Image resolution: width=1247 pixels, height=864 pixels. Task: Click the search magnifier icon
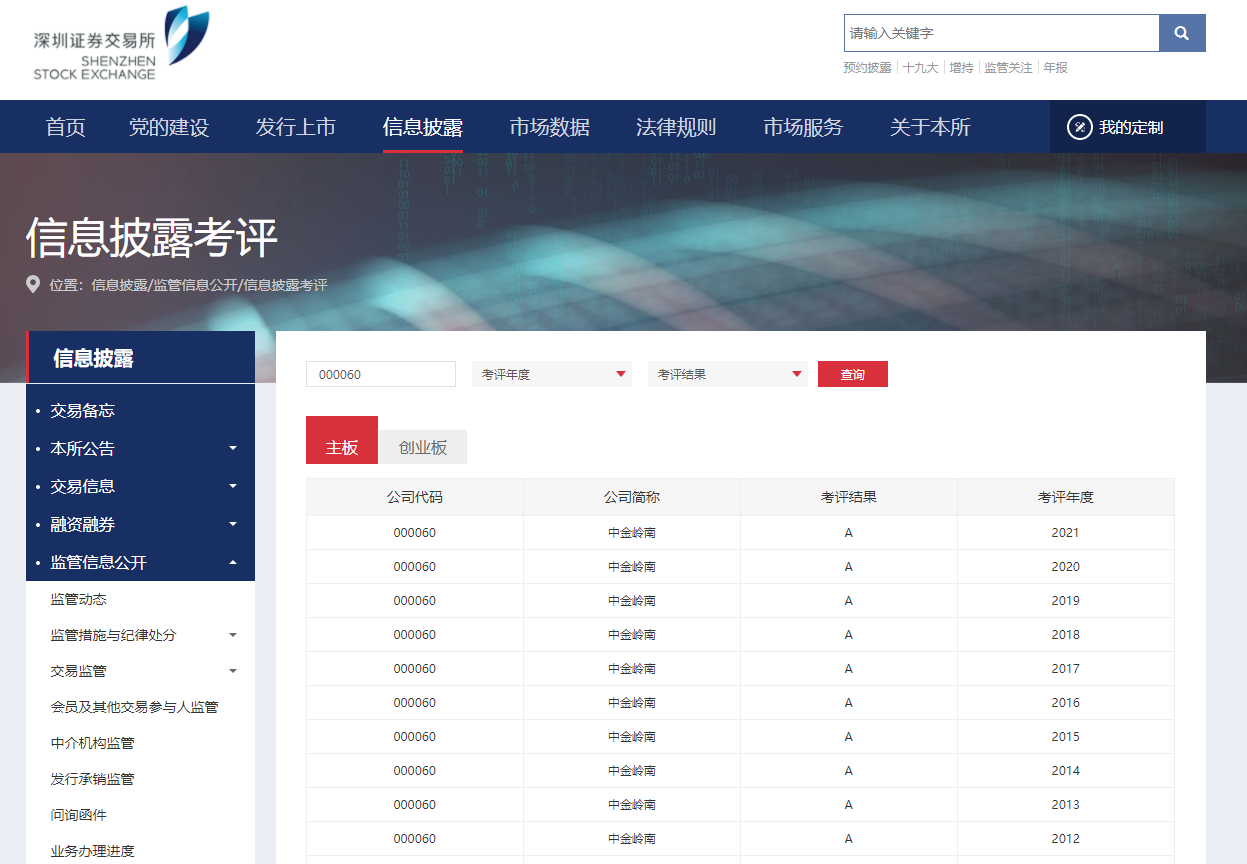[x=1181, y=33]
